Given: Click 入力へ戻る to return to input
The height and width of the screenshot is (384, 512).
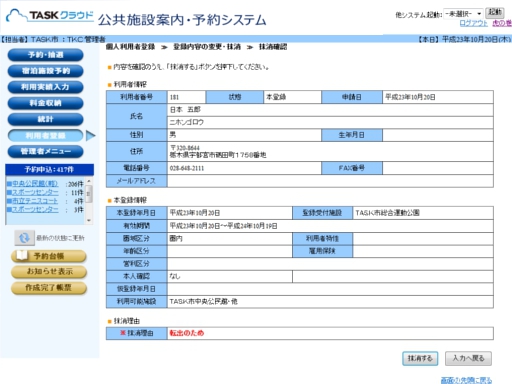Looking at the screenshot, I should pyautogui.click(x=468, y=358).
